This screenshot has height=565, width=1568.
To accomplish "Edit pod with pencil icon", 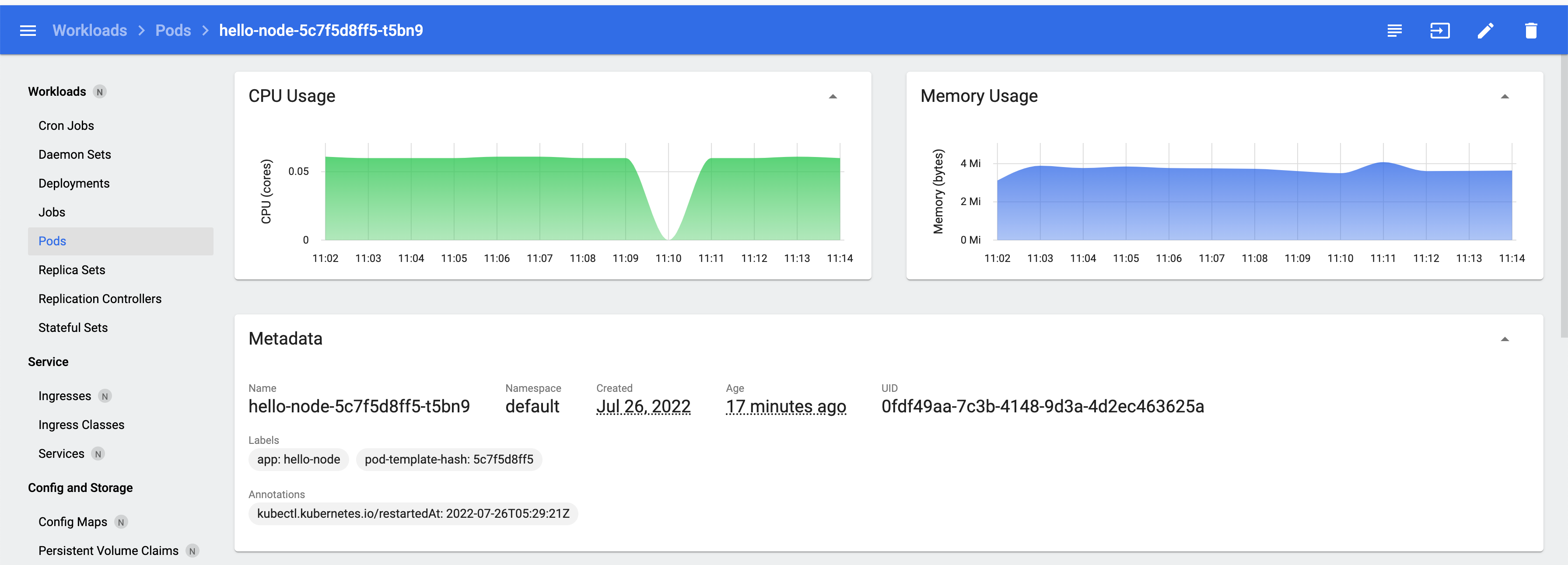I will coord(1485,31).
